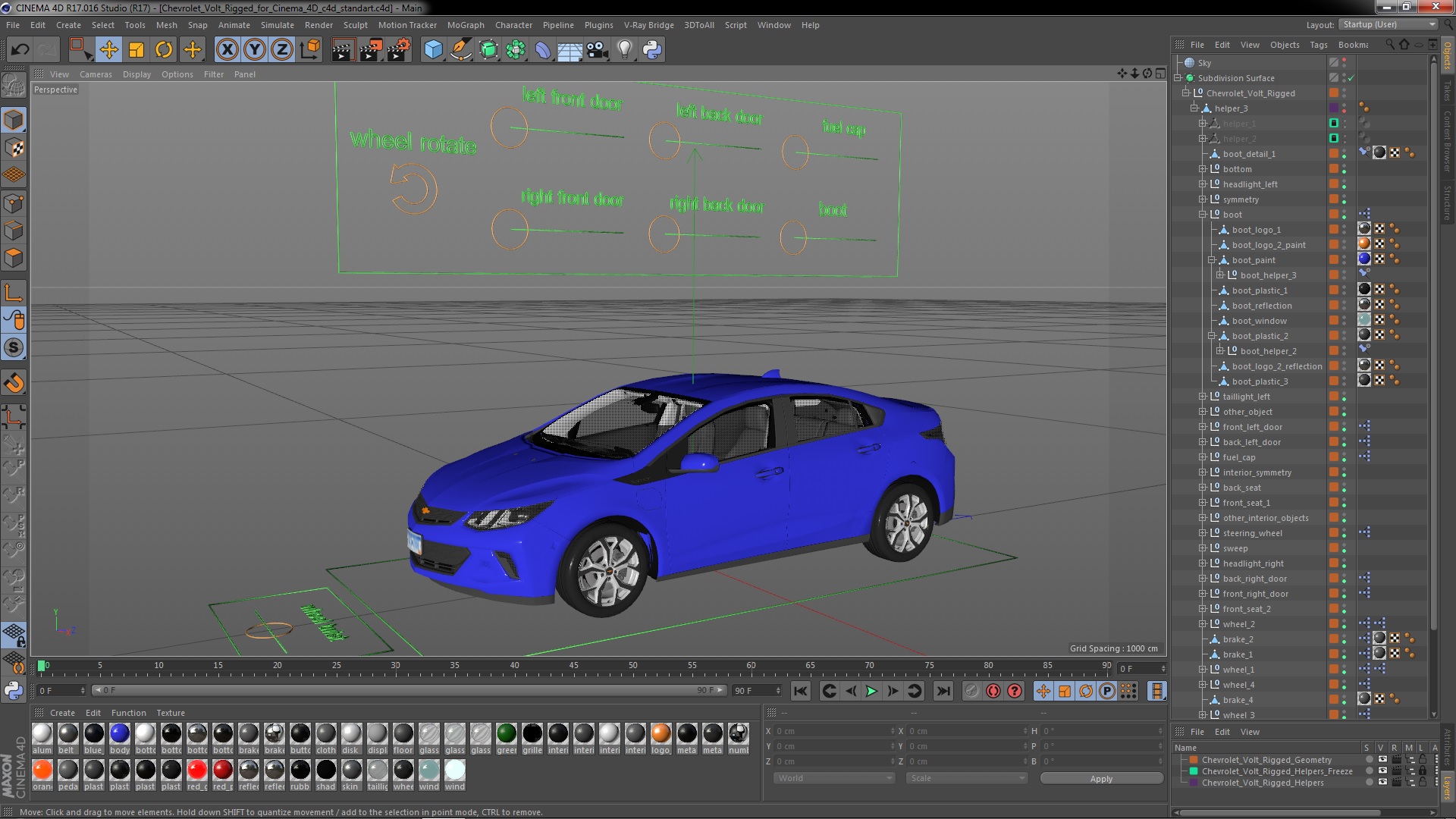
Task: Toggle Z axis lock
Action: [282, 50]
